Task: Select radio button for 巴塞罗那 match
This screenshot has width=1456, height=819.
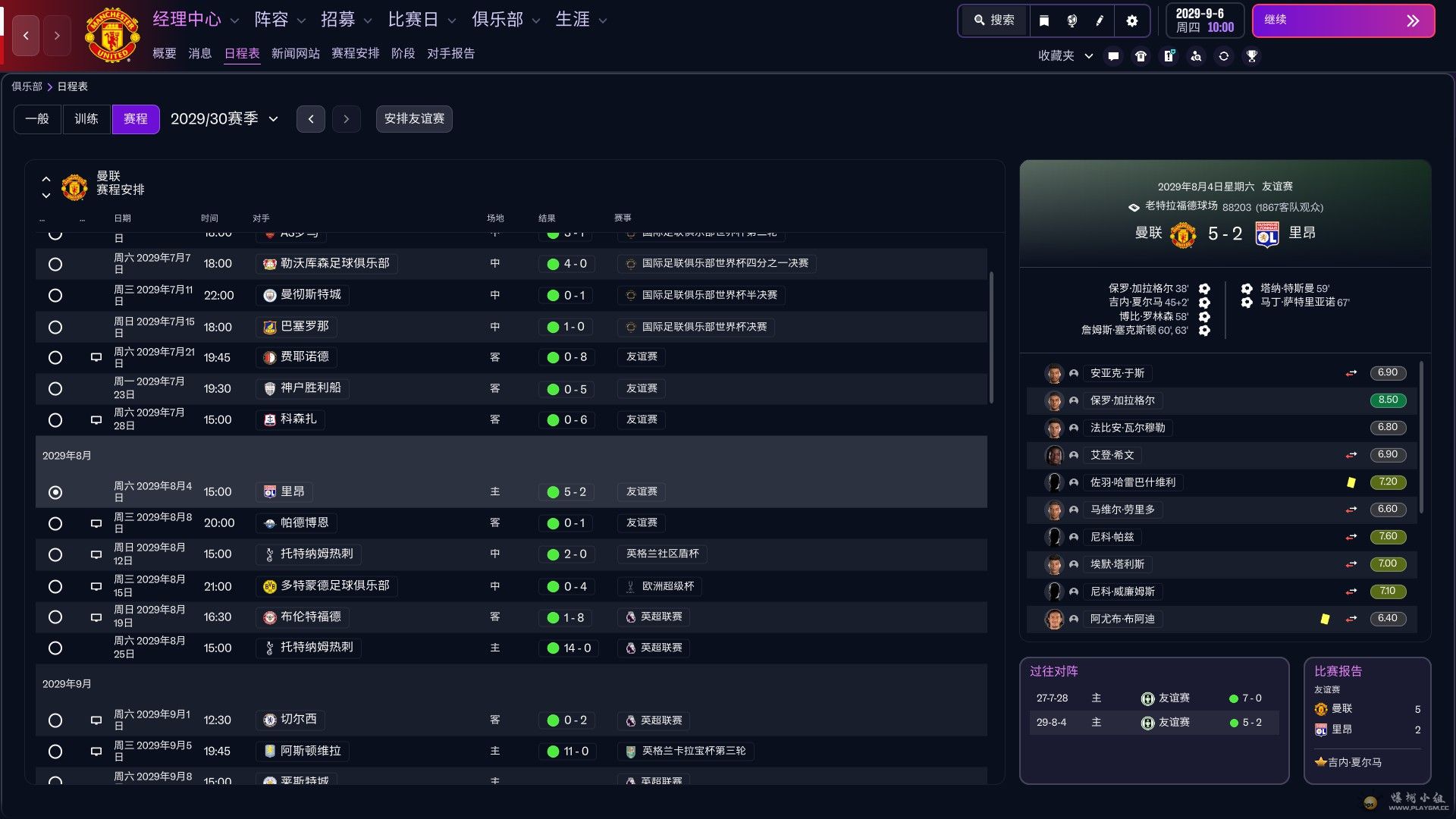Action: [55, 328]
